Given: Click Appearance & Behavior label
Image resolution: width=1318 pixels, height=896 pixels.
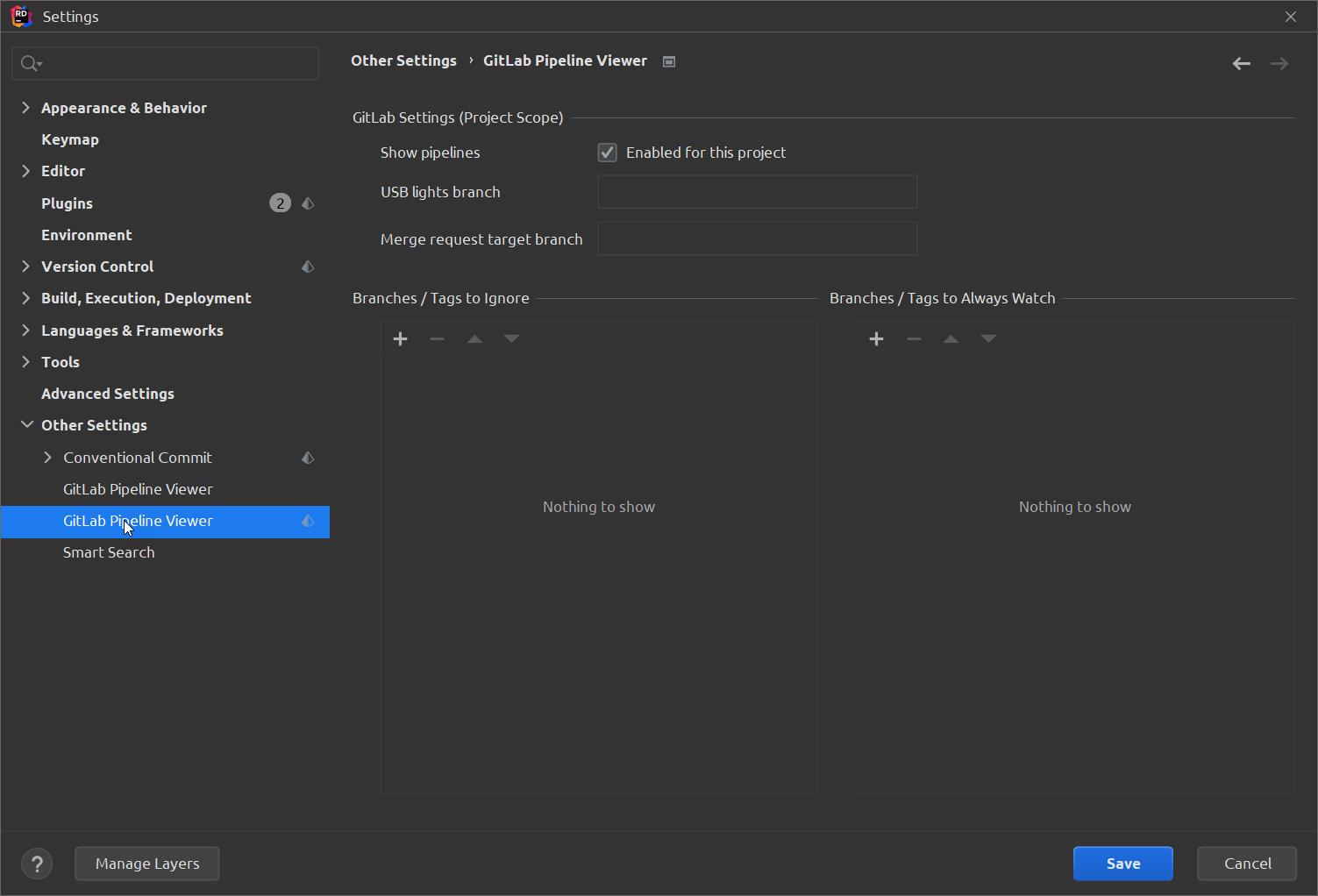Looking at the screenshot, I should [124, 108].
